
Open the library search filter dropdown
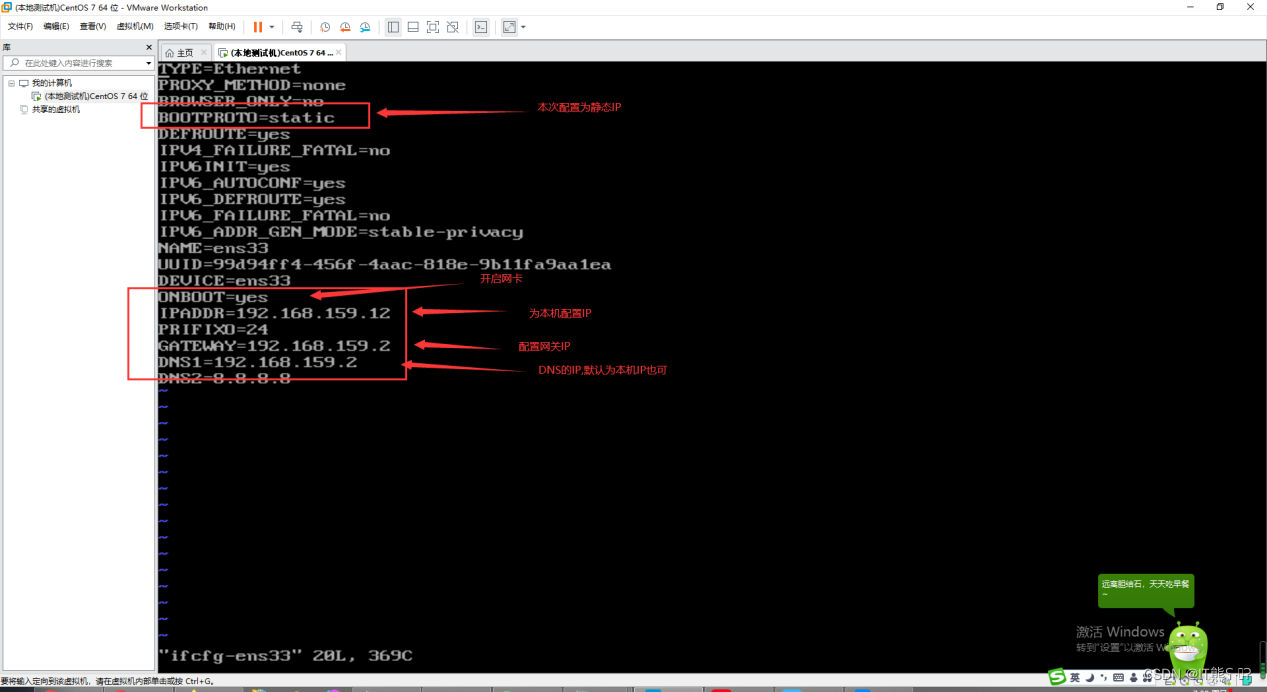(149, 63)
